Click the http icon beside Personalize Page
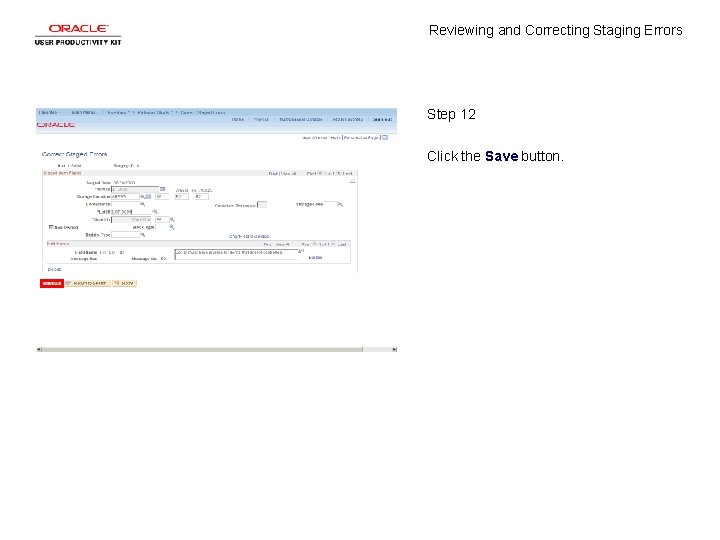This screenshot has height=540, width=720. click(x=385, y=137)
